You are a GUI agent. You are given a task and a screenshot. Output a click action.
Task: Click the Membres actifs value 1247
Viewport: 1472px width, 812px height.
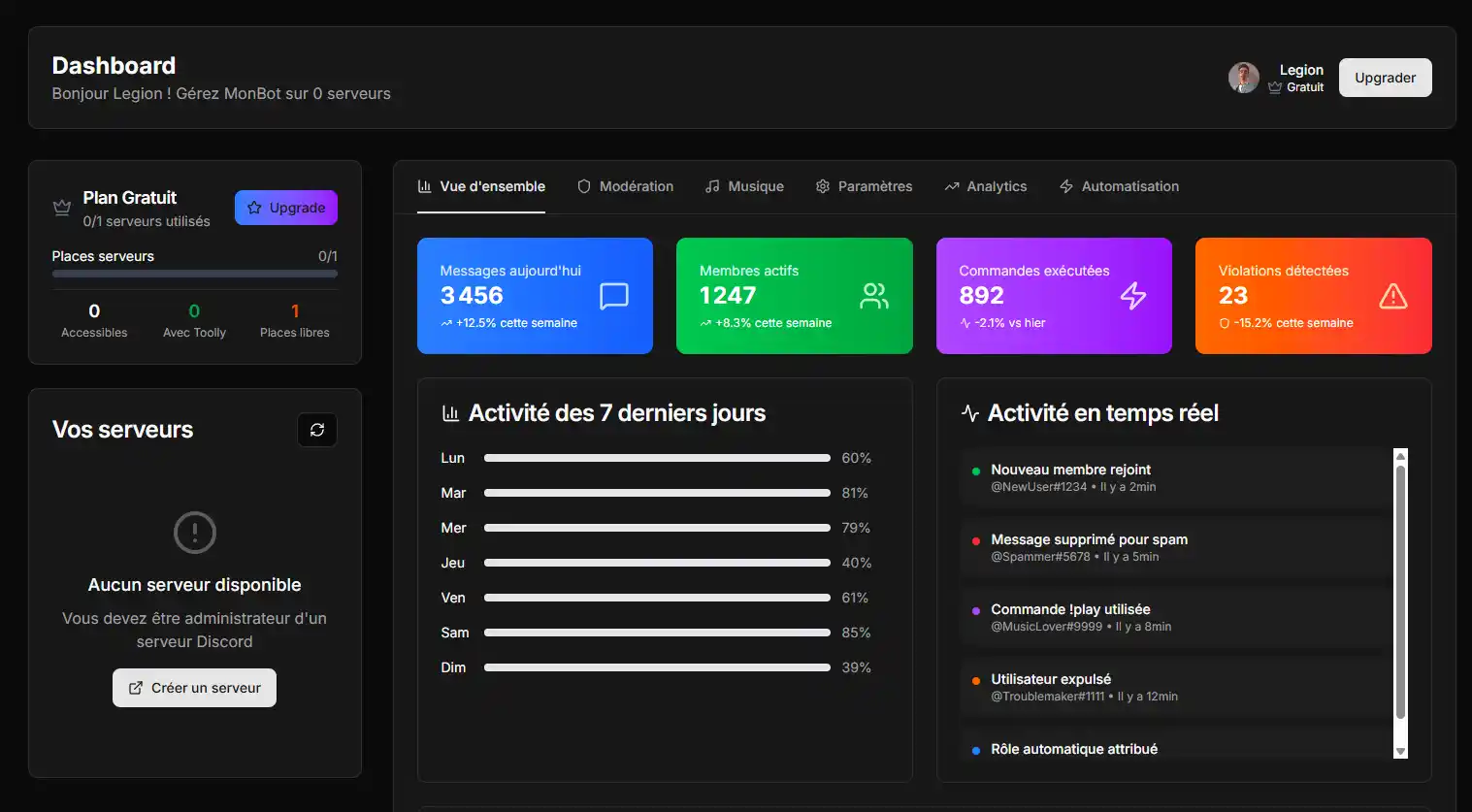(728, 296)
